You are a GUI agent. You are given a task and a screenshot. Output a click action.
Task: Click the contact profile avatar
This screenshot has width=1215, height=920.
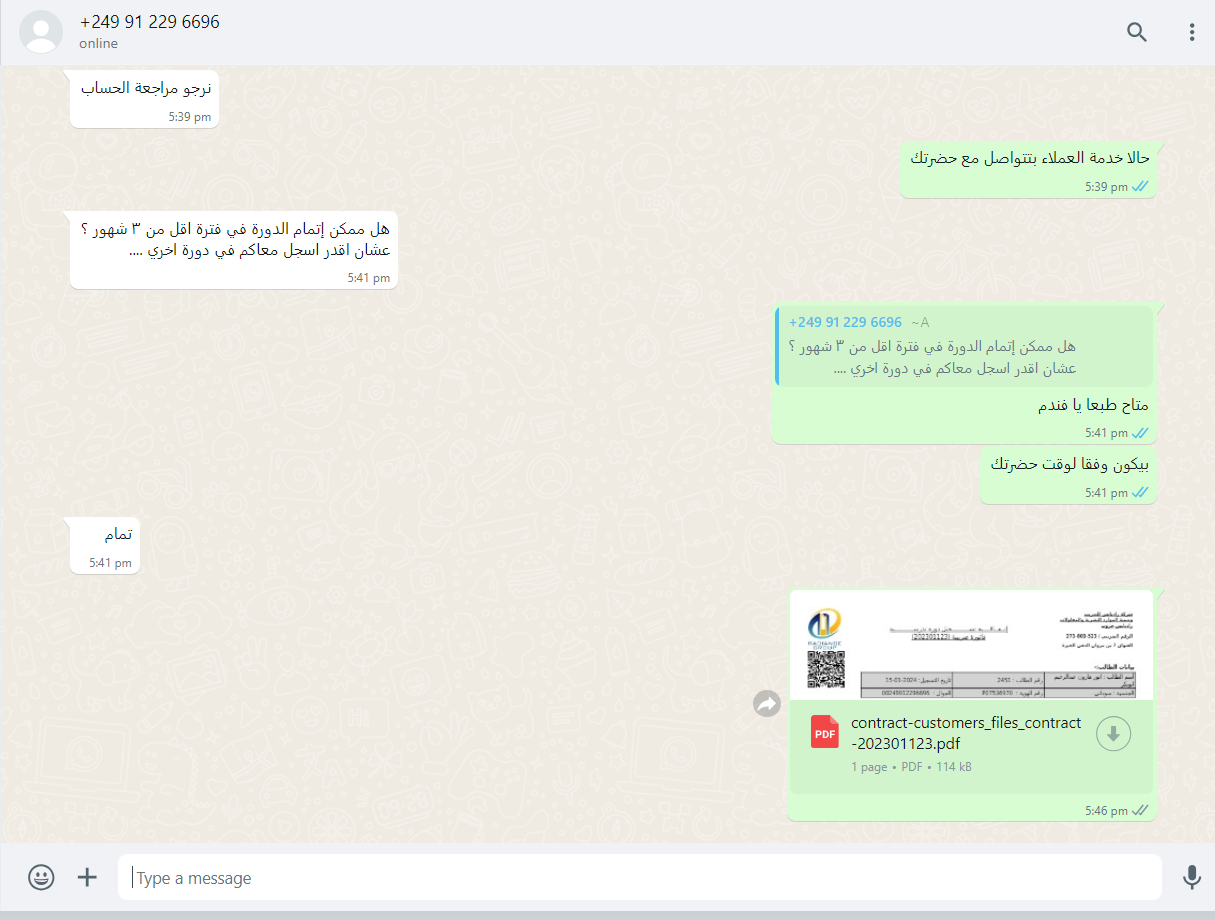(41, 32)
